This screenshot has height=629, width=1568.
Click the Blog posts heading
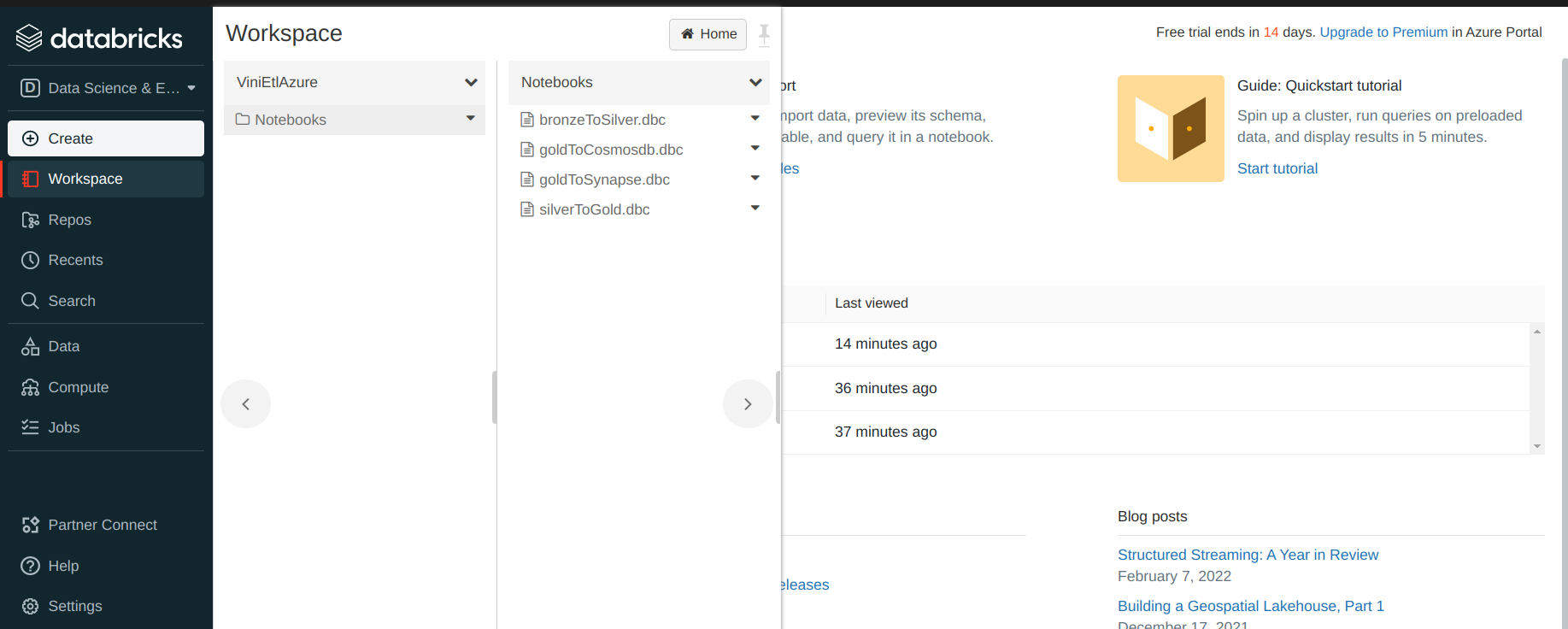[x=1152, y=516]
